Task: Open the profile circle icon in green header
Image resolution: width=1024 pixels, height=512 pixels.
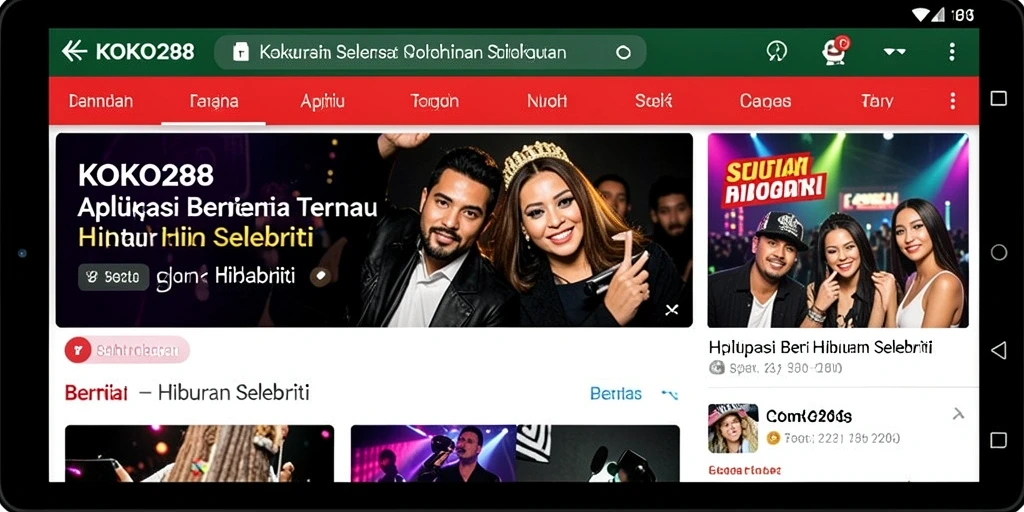Action: [x=776, y=51]
